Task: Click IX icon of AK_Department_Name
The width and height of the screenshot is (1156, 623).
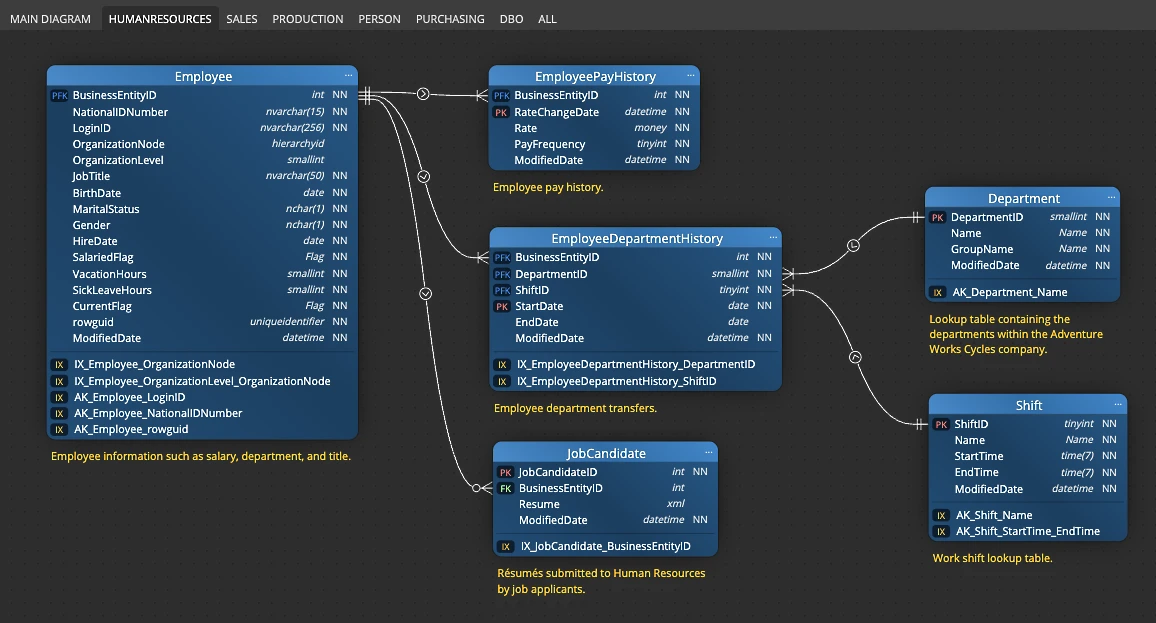Action: tap(938, 293)
